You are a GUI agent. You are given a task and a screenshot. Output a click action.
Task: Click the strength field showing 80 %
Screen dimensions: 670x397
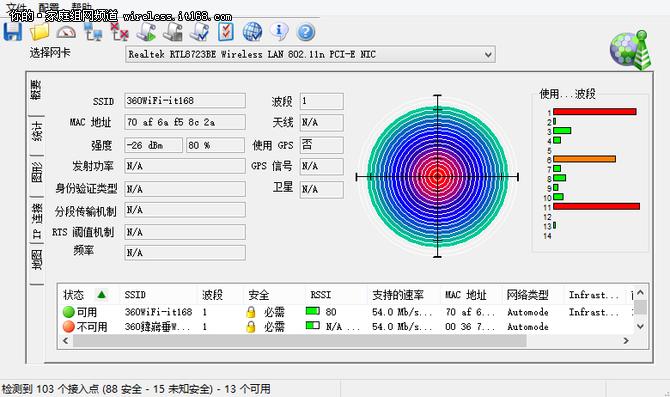coord(215,145)
